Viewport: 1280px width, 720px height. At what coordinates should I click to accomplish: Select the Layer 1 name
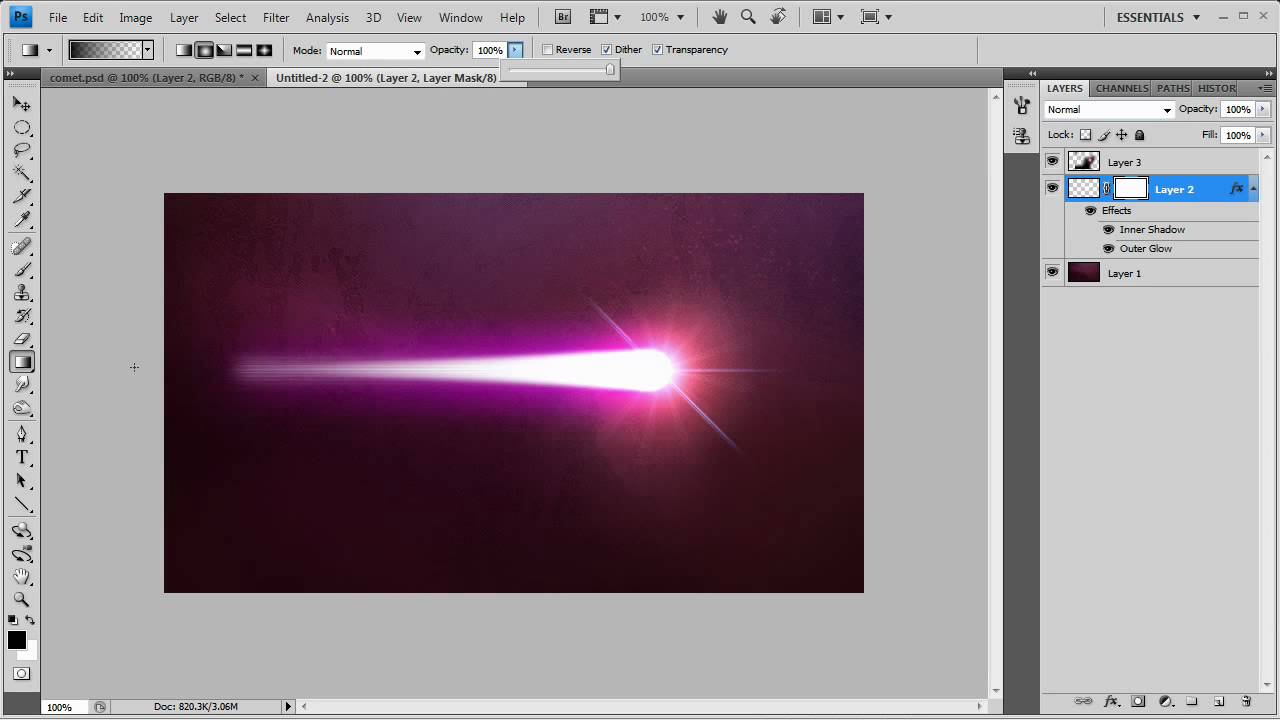tap(1124, 273)
